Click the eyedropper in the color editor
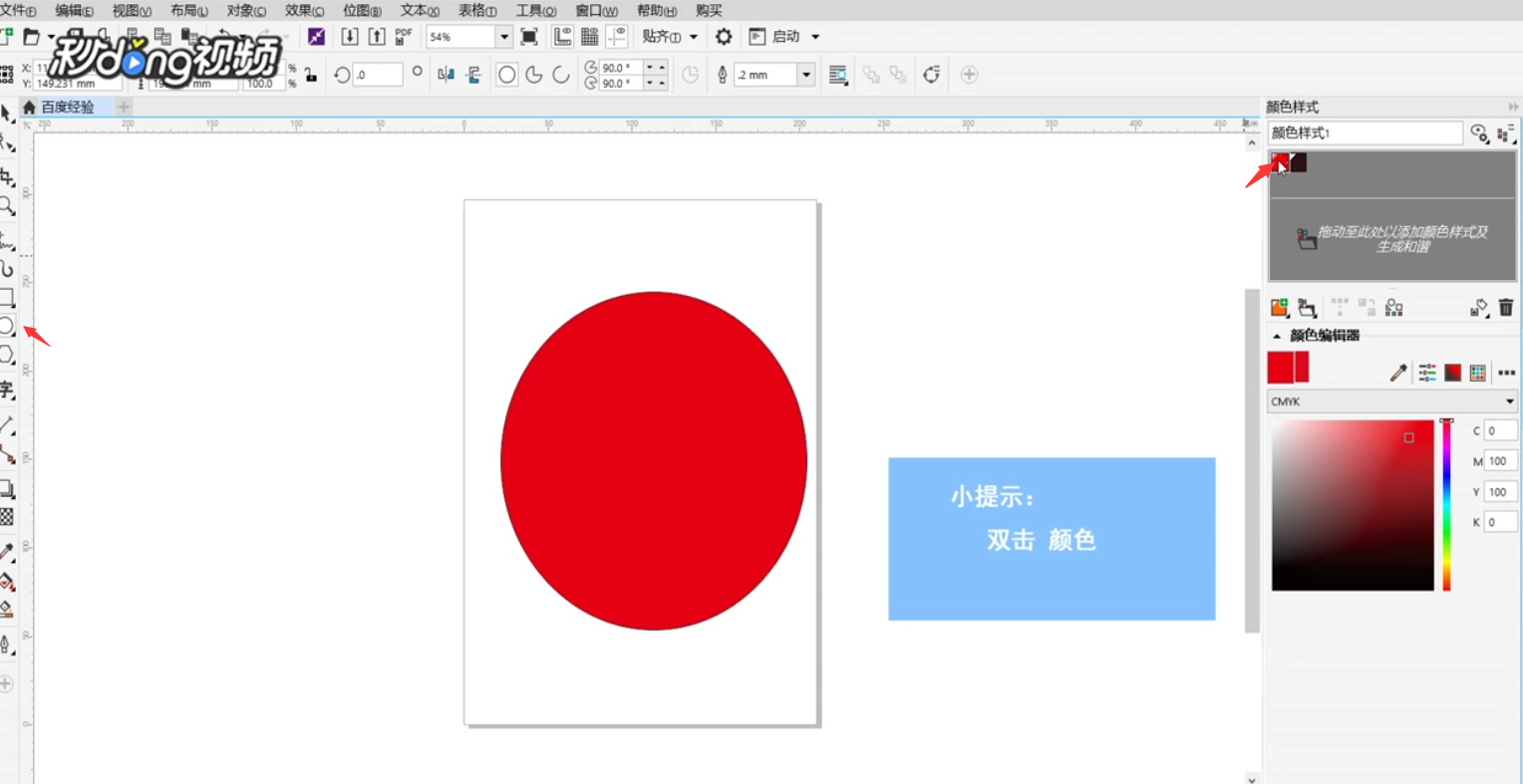Image resolution: width=1523 pixels, height=784 pixels. pos(1400,372)
